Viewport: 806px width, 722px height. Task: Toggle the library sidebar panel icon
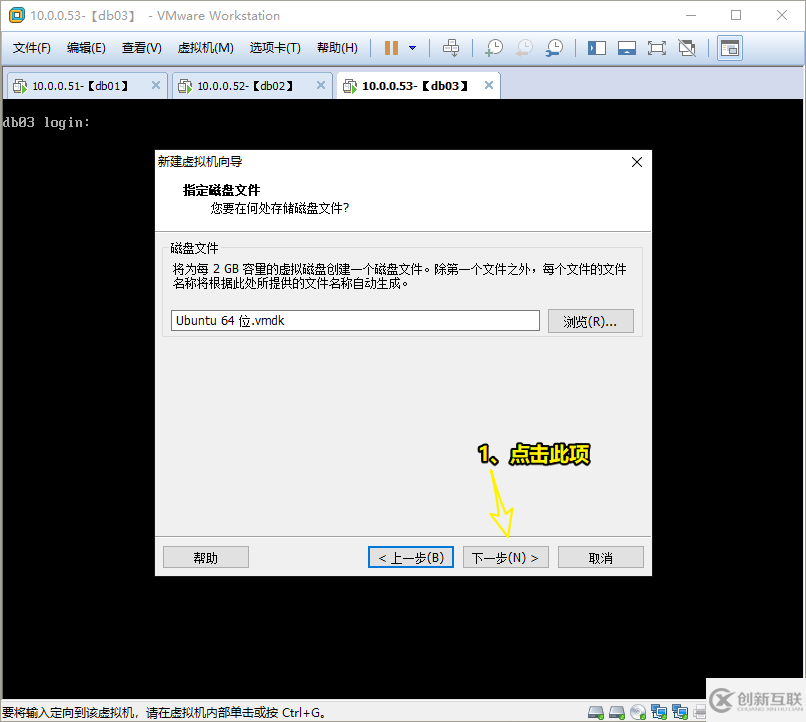(597, 48)
